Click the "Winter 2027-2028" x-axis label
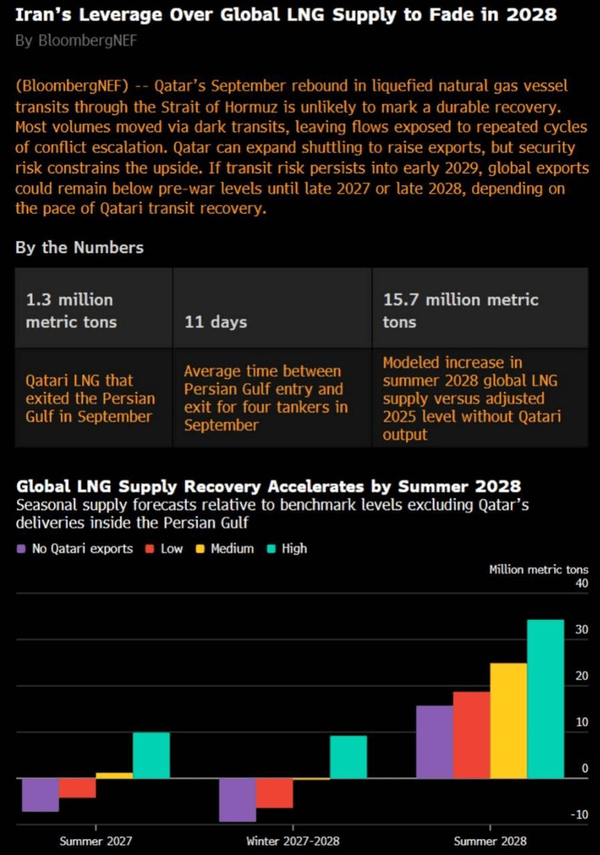Viewport: 600px width, 855px height. pyautogui.click(x=293, y=841)
